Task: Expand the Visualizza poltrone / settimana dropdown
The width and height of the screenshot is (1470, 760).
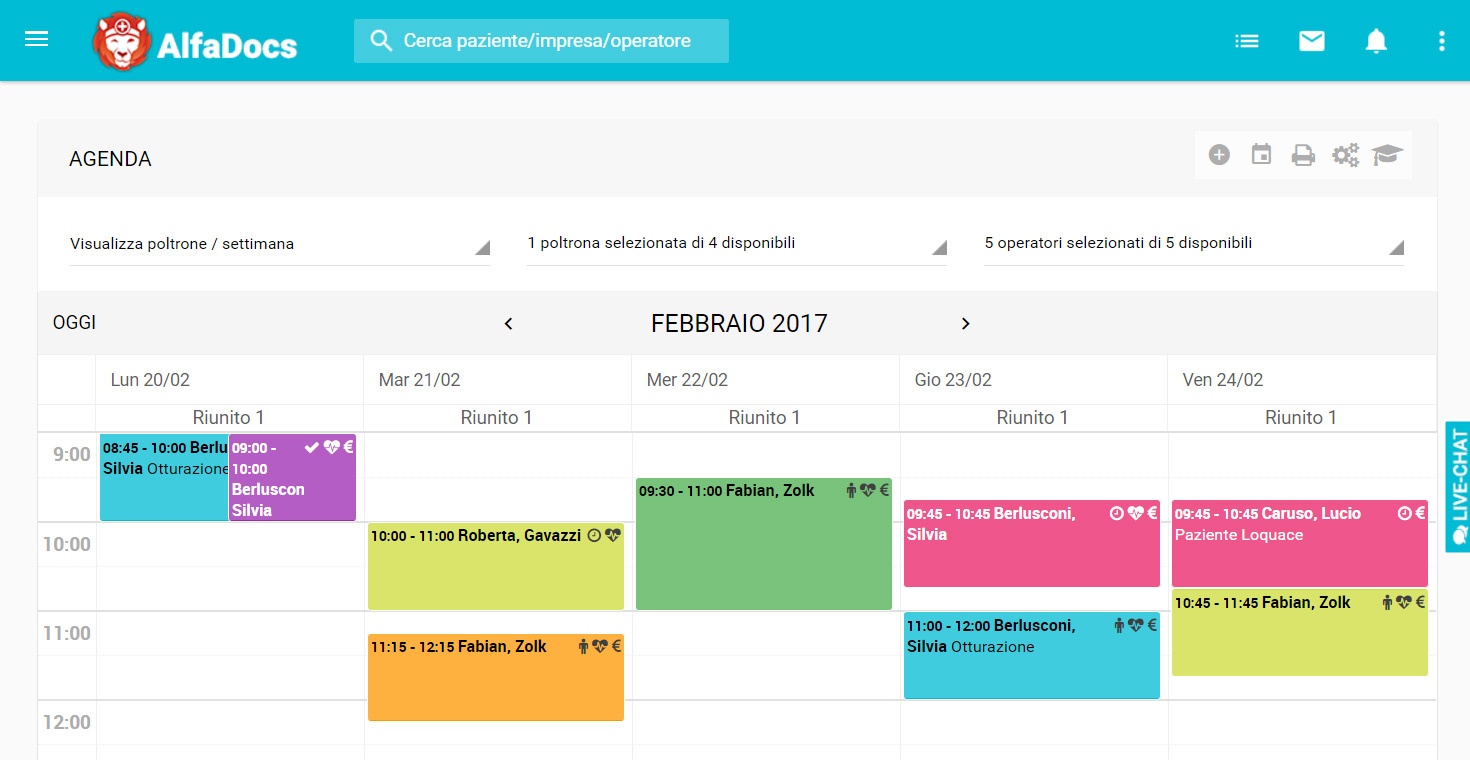Action: (x=280, y=244)
